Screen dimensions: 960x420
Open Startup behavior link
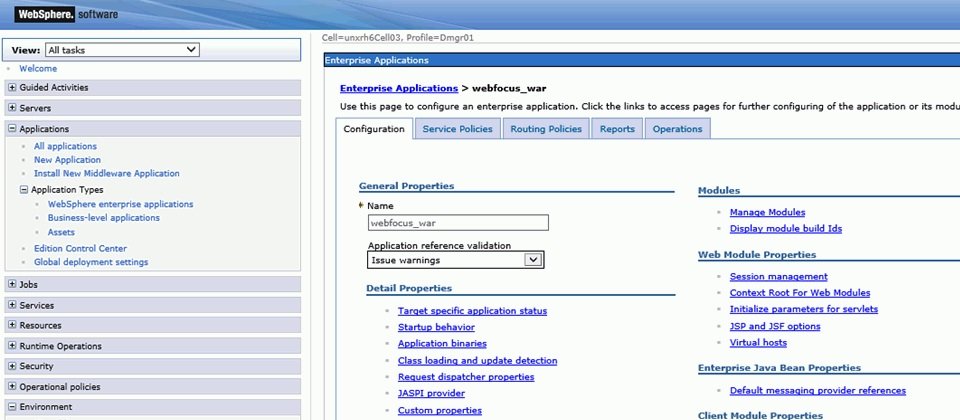click(436, 328)
